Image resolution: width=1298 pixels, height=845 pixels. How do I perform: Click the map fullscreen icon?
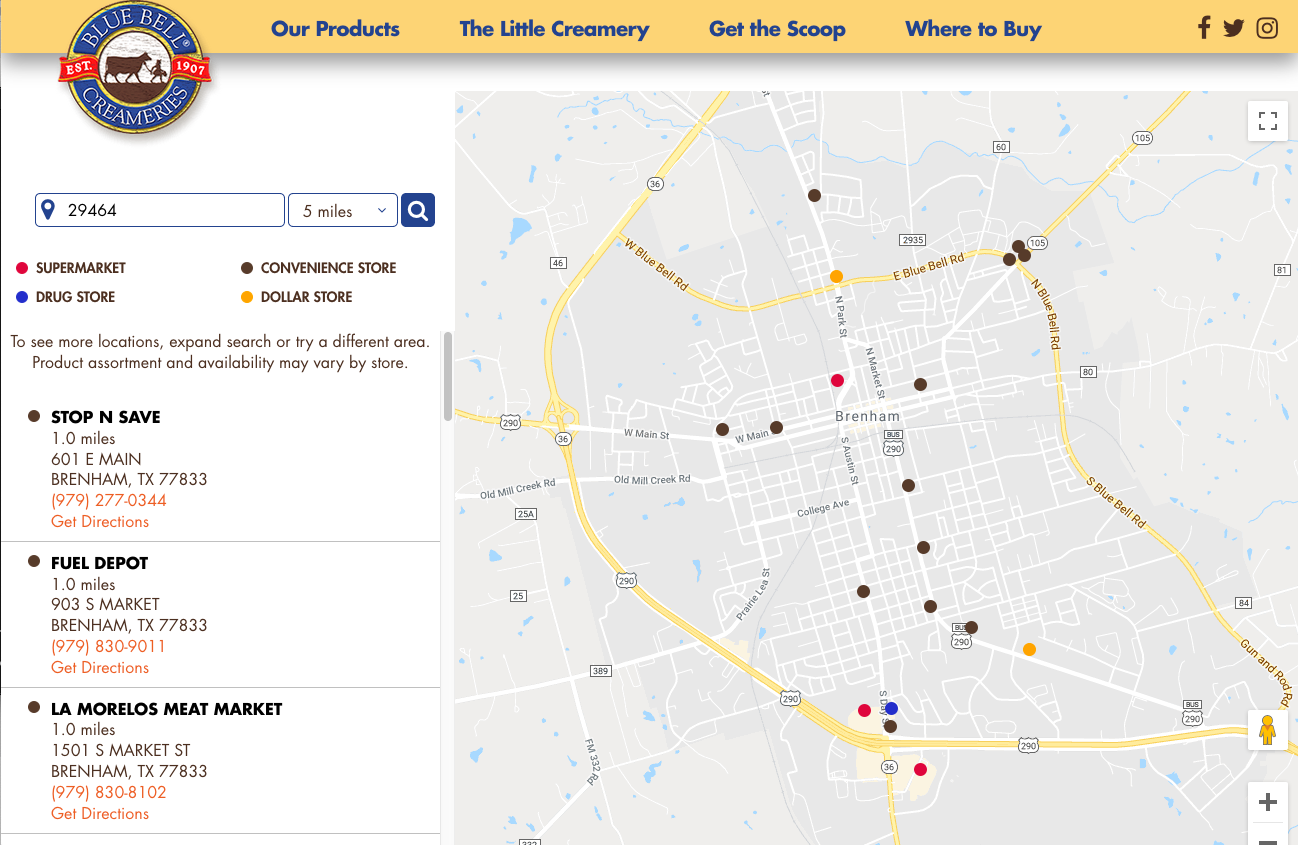pyautogui.click(x=1267, y=120)
